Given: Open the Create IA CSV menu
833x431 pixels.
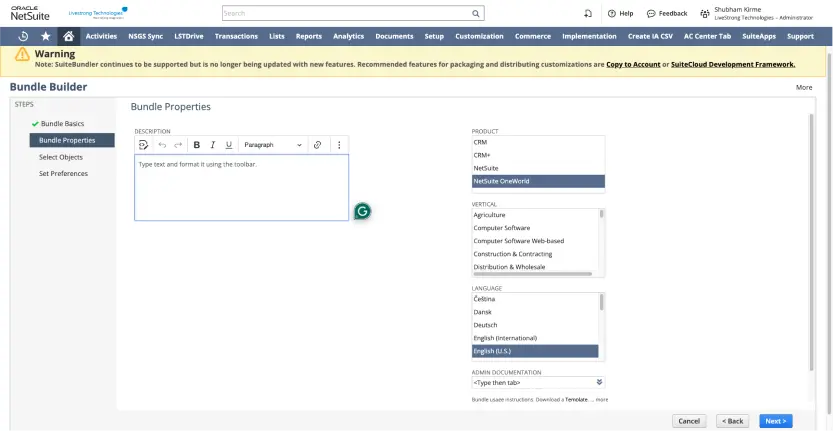Looking at the screenshot, I should [x=650, y=36].
